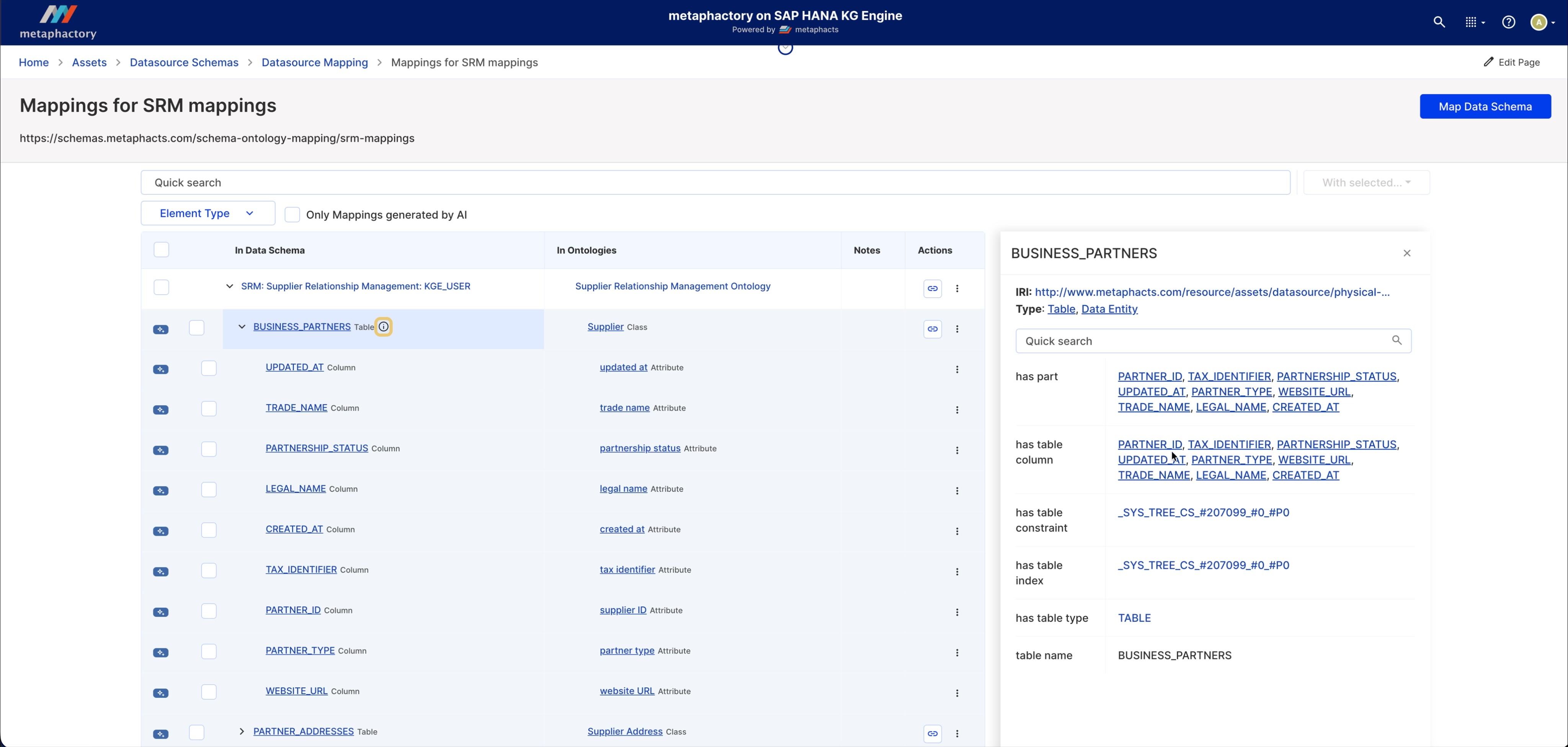Go to Home breadcrumb

[x=33, y=63]
